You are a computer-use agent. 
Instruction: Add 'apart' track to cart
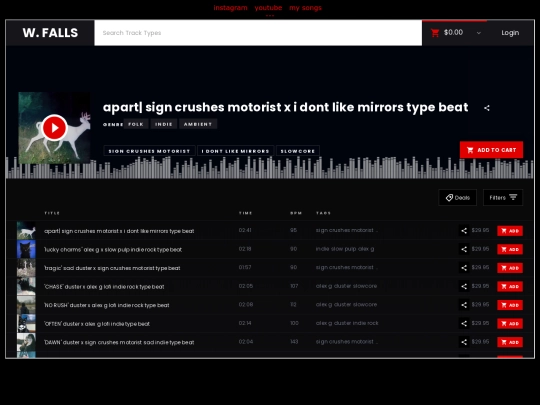coord(510,231)
